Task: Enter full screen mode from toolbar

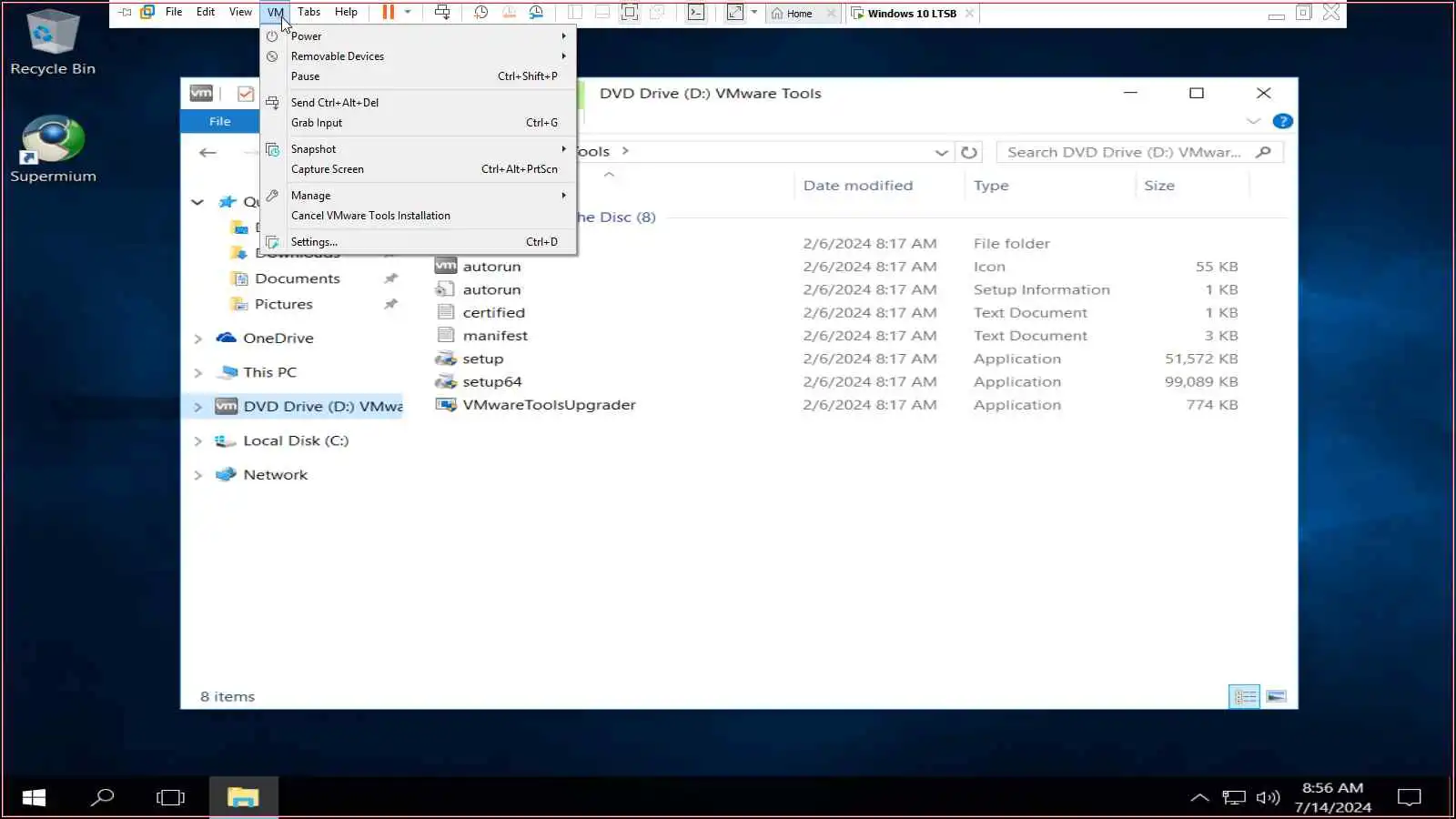Action: tap(630, 13)
